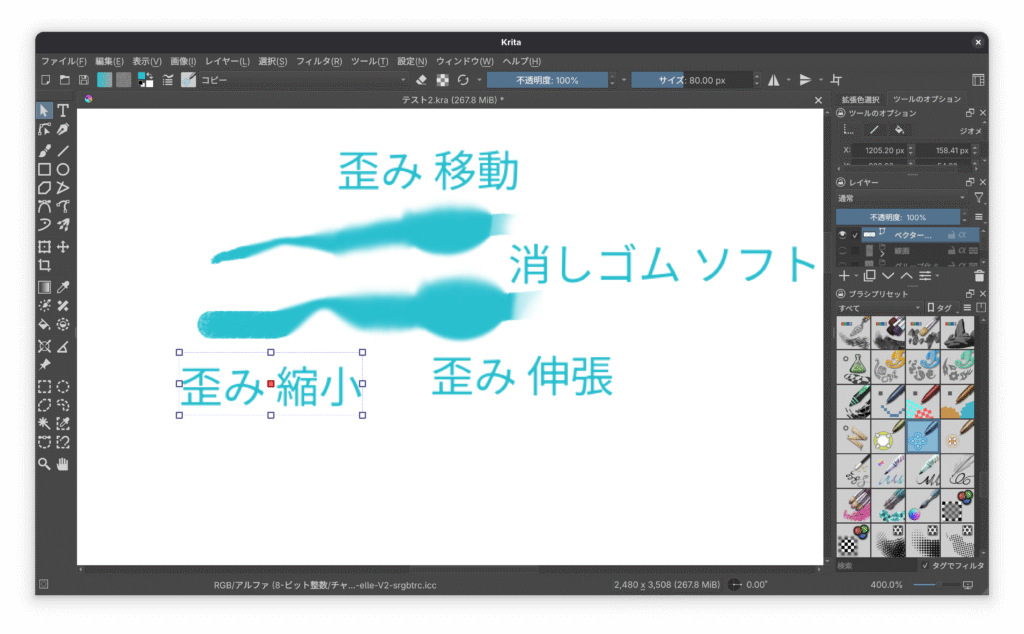This screenshot has width=1024, height=634.
Task: Select the Move tool
Action: coord(63,247)
